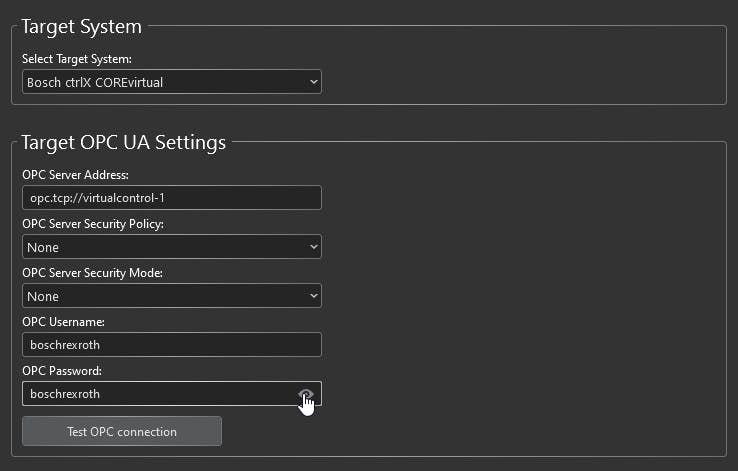
Task: Click the 'OPC Server Security Policy:' label
Action: [93, 224]
